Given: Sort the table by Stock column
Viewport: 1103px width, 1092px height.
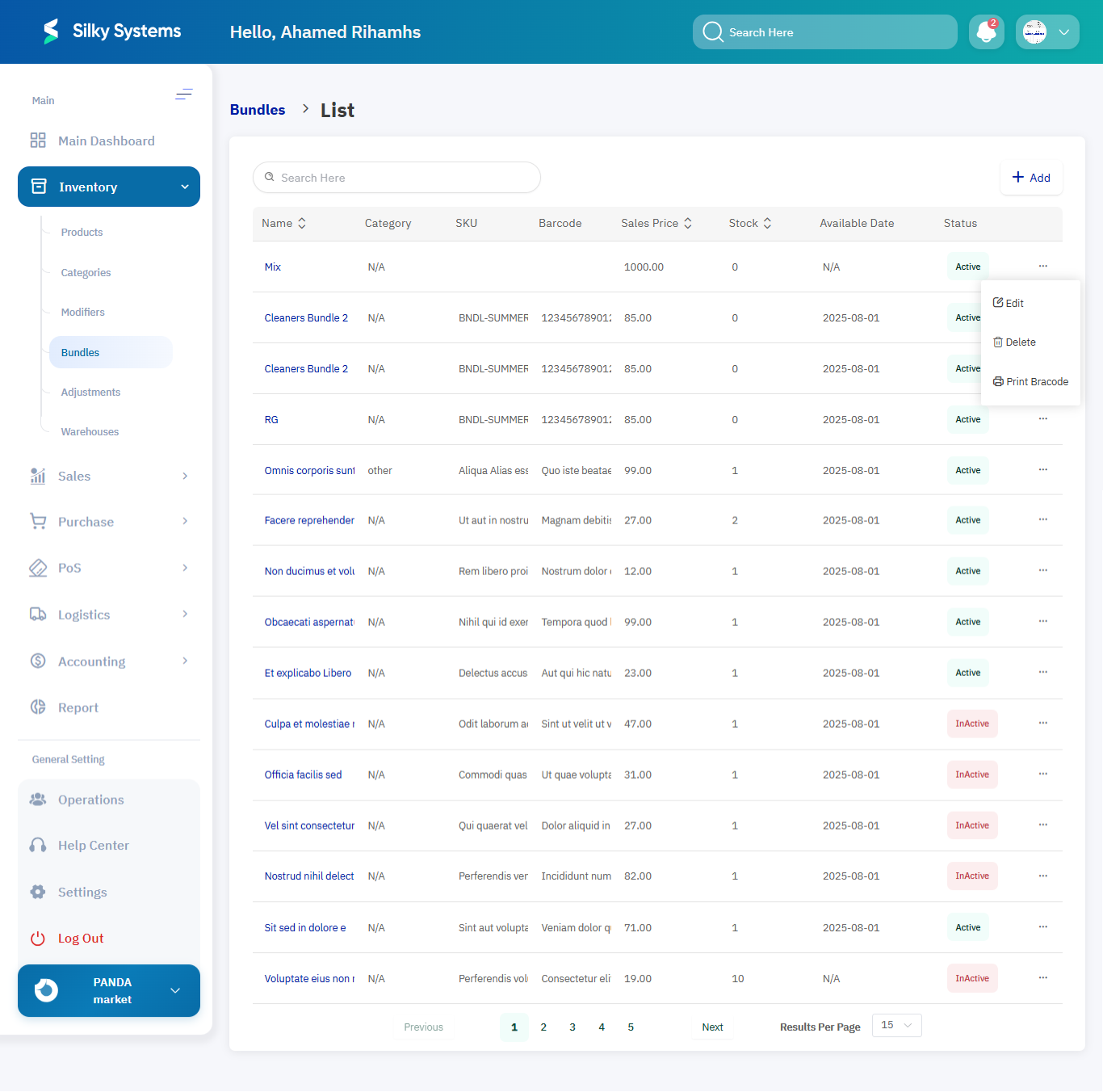Looking at the screenshot, I should (767, 224).
